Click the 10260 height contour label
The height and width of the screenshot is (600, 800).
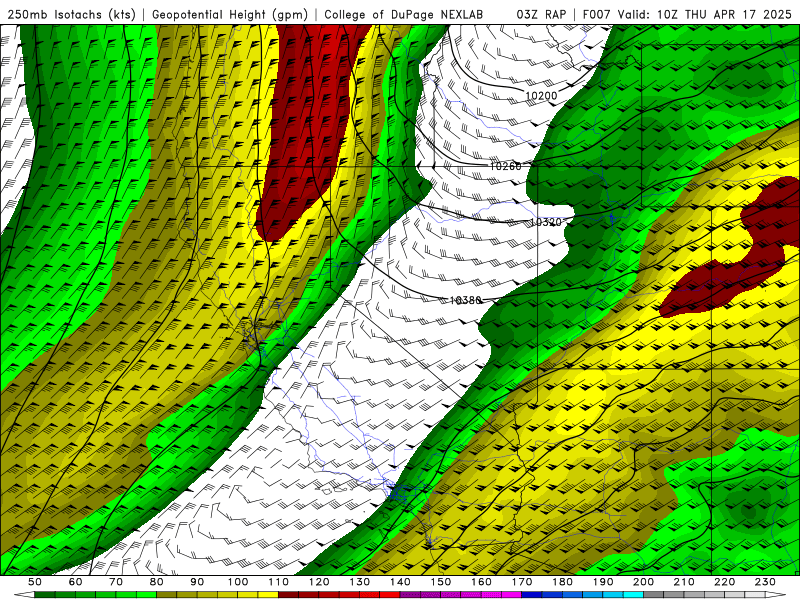coord(506,166)
